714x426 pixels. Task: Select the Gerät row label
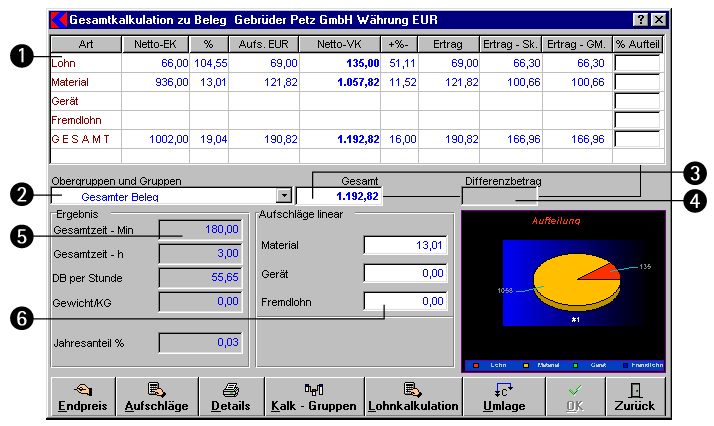(x=65, y=101)
